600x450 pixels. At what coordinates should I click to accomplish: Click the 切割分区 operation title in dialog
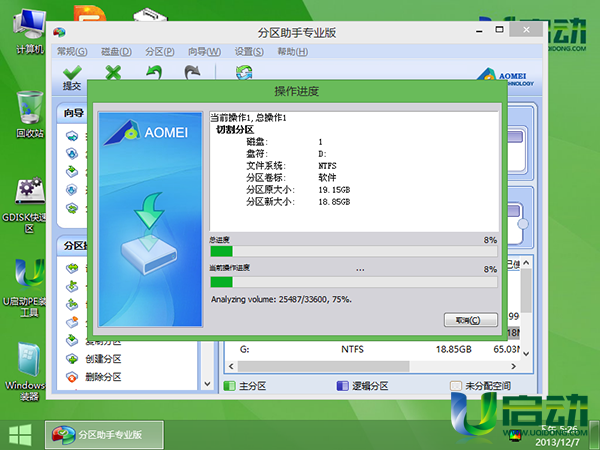click(x=235, y=130)
